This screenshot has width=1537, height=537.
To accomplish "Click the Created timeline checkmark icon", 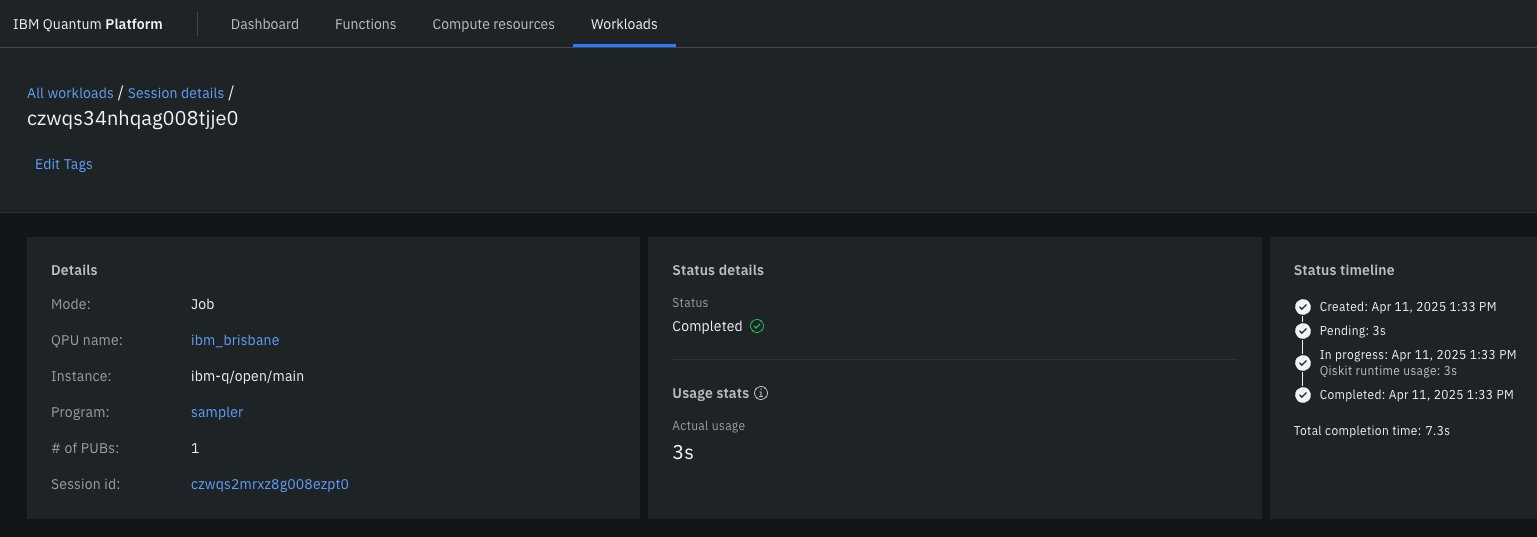I will 1302,307.
